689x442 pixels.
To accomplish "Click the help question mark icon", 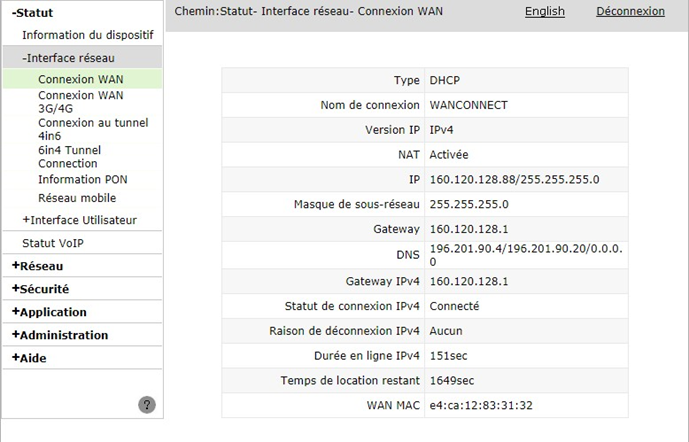I will point(147,405).
